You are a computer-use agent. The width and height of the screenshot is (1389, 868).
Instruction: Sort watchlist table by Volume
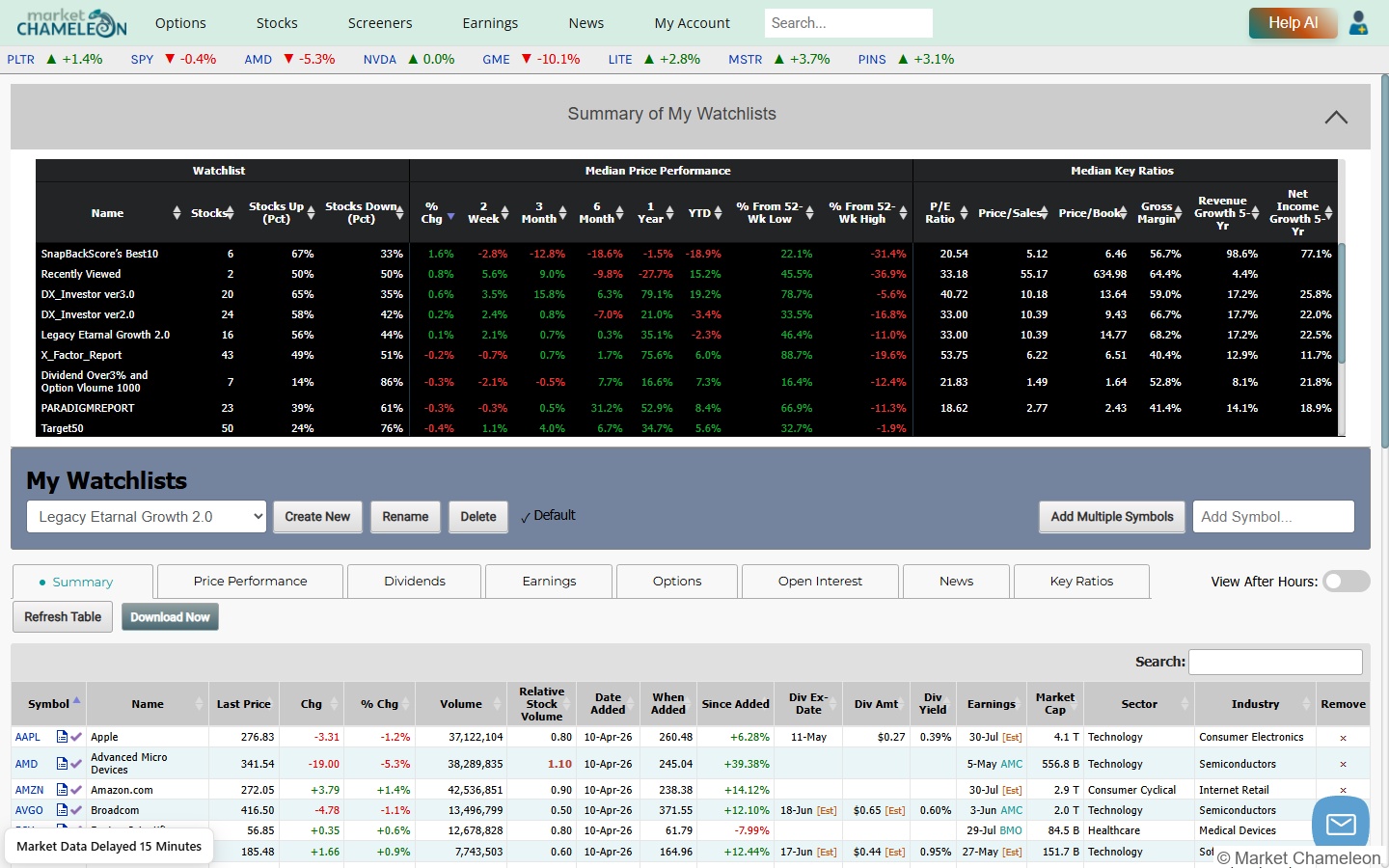[x=461, y=704]
